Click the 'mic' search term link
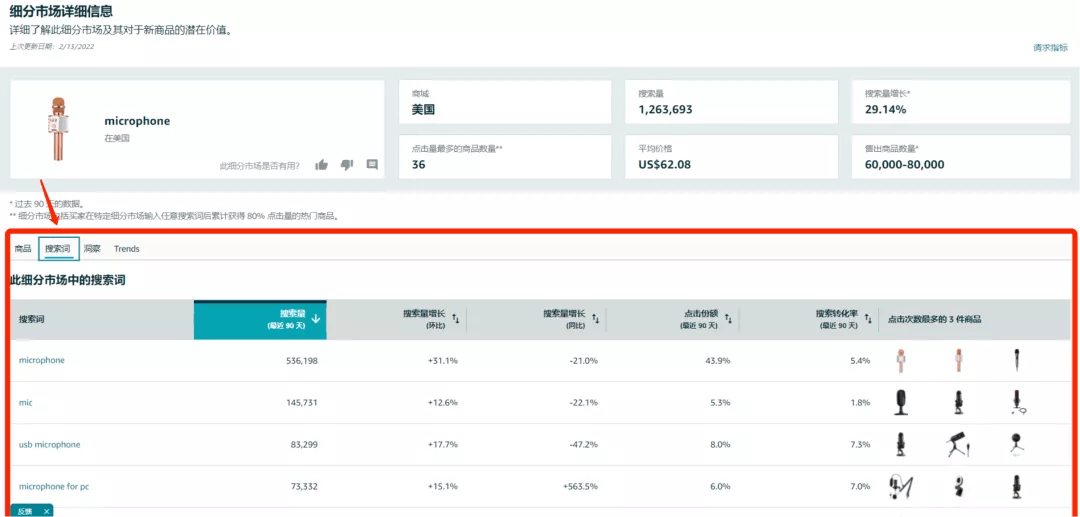The height and width of the screenshot is (517, 1080). (26, 402)
